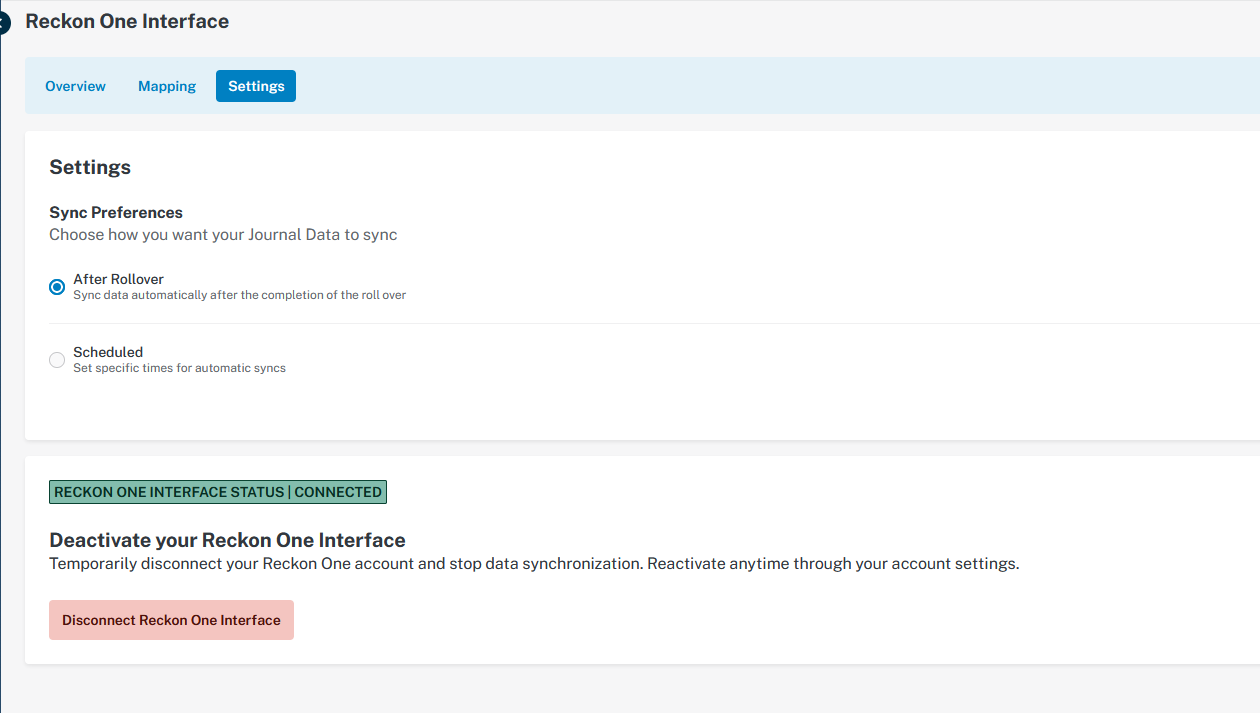Click Disconnect Reckon One Interface button
1260x713 pixels.
click(171, 620)
